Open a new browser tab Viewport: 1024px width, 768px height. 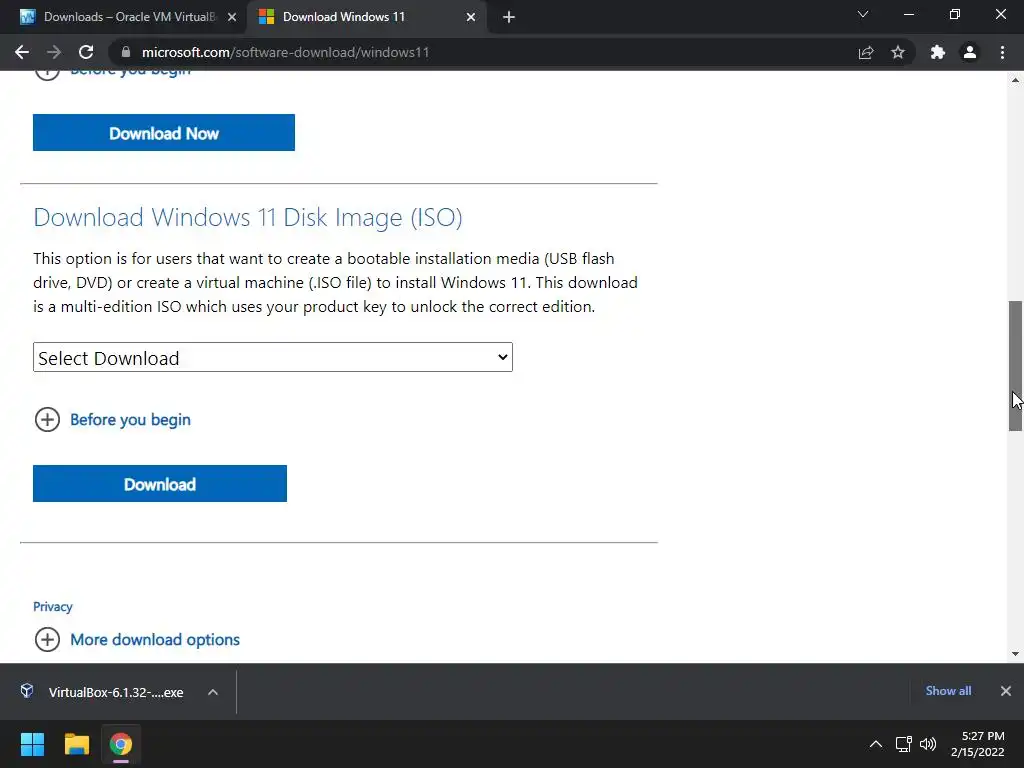pos(509,17)
